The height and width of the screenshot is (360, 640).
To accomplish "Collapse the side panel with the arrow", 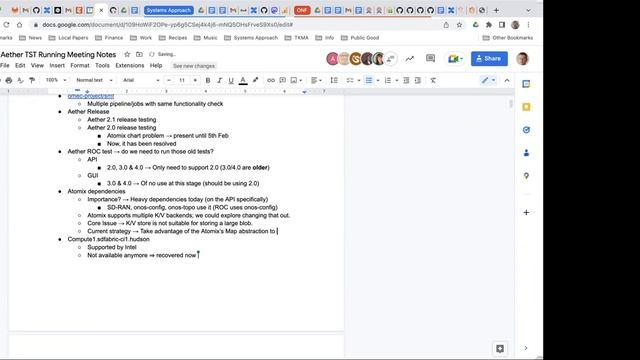I will pos(526,348).
